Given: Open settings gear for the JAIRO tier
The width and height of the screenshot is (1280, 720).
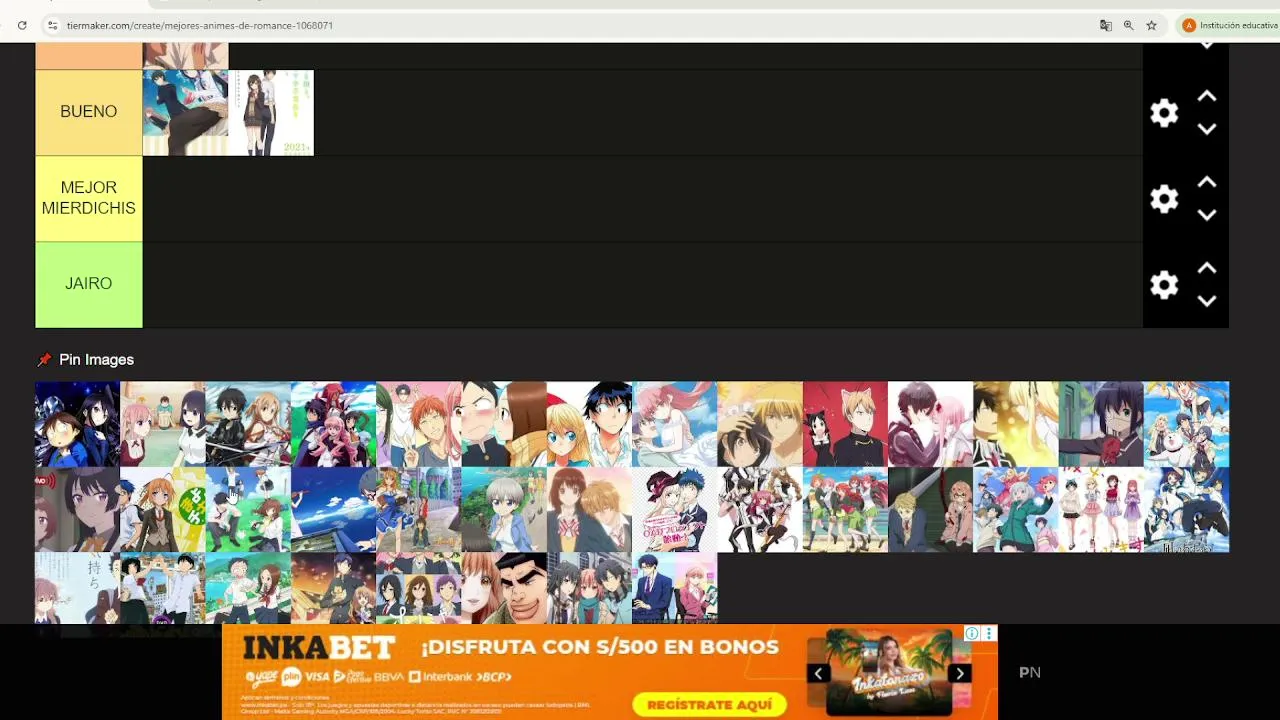Looking at the screenshot, I should (x=1164, y=285).
